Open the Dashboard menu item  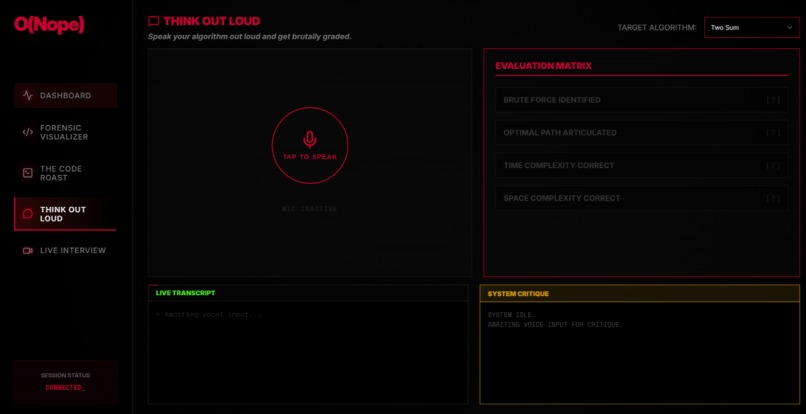(65, 96)
